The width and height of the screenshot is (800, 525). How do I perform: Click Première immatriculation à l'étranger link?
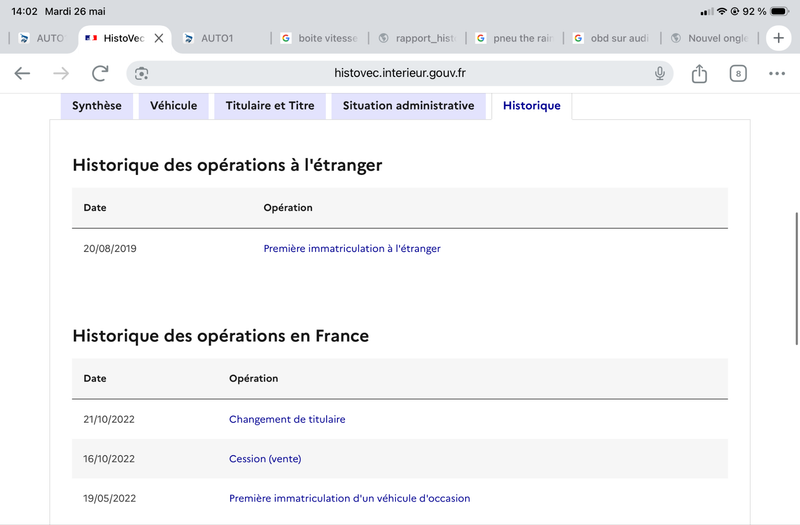[352, 248]
